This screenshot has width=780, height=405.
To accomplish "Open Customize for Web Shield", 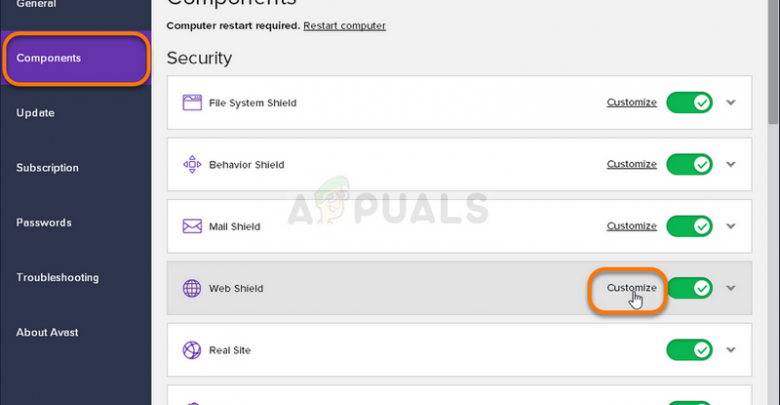I will click(631, 288).
